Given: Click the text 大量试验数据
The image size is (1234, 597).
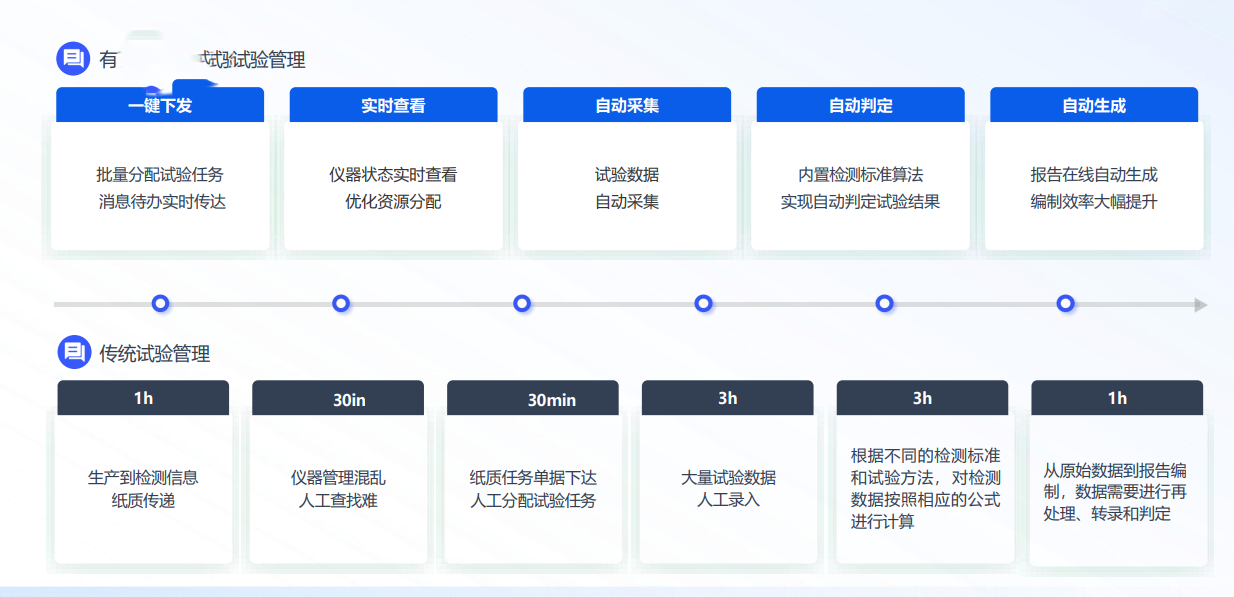Looking at the screenshot, I should pyautogui.click(x=728, y=478).
